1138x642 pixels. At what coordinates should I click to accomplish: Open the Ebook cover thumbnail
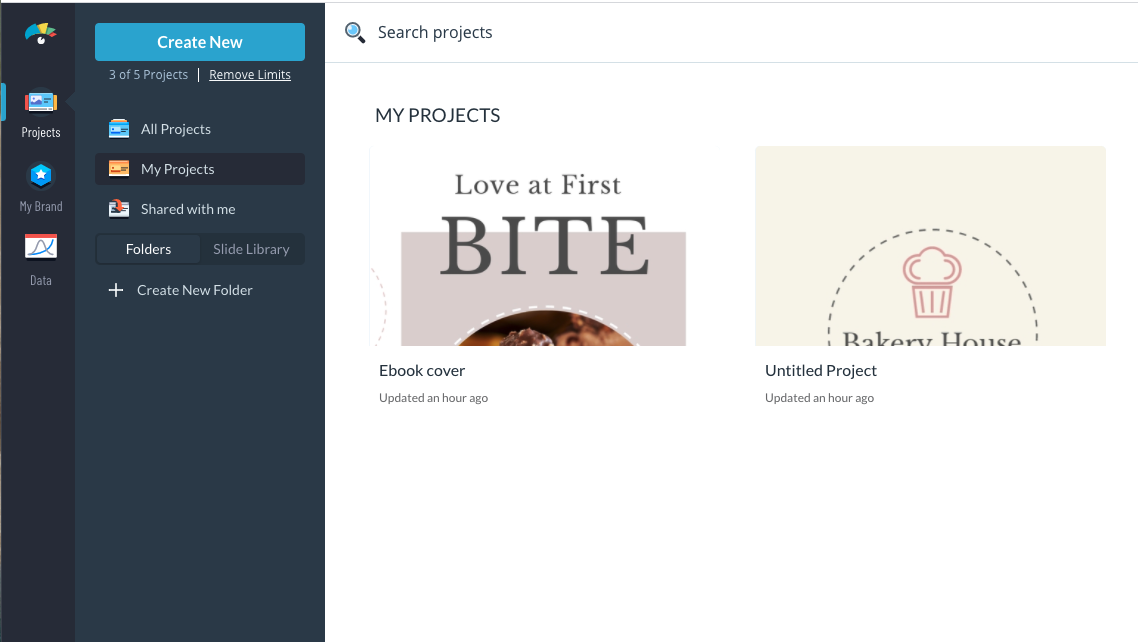click(528, 247)
